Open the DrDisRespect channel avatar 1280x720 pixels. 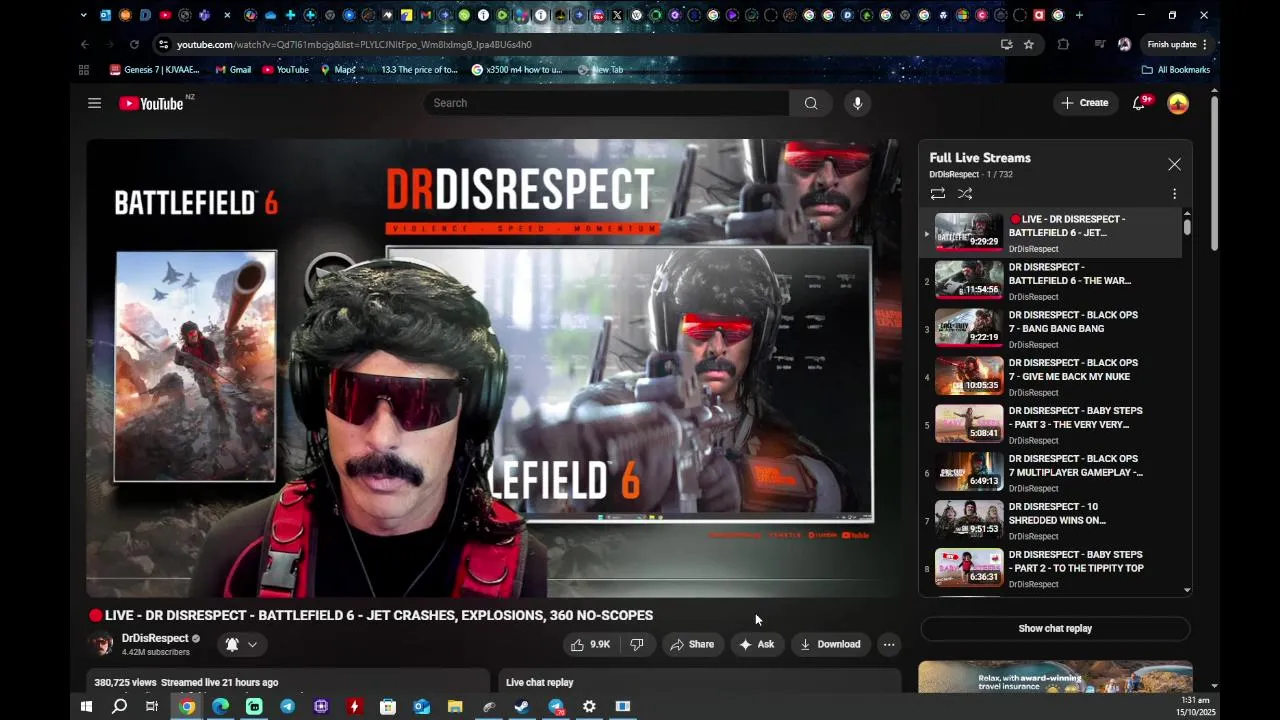pyautogui.click(x=101, y=644)
